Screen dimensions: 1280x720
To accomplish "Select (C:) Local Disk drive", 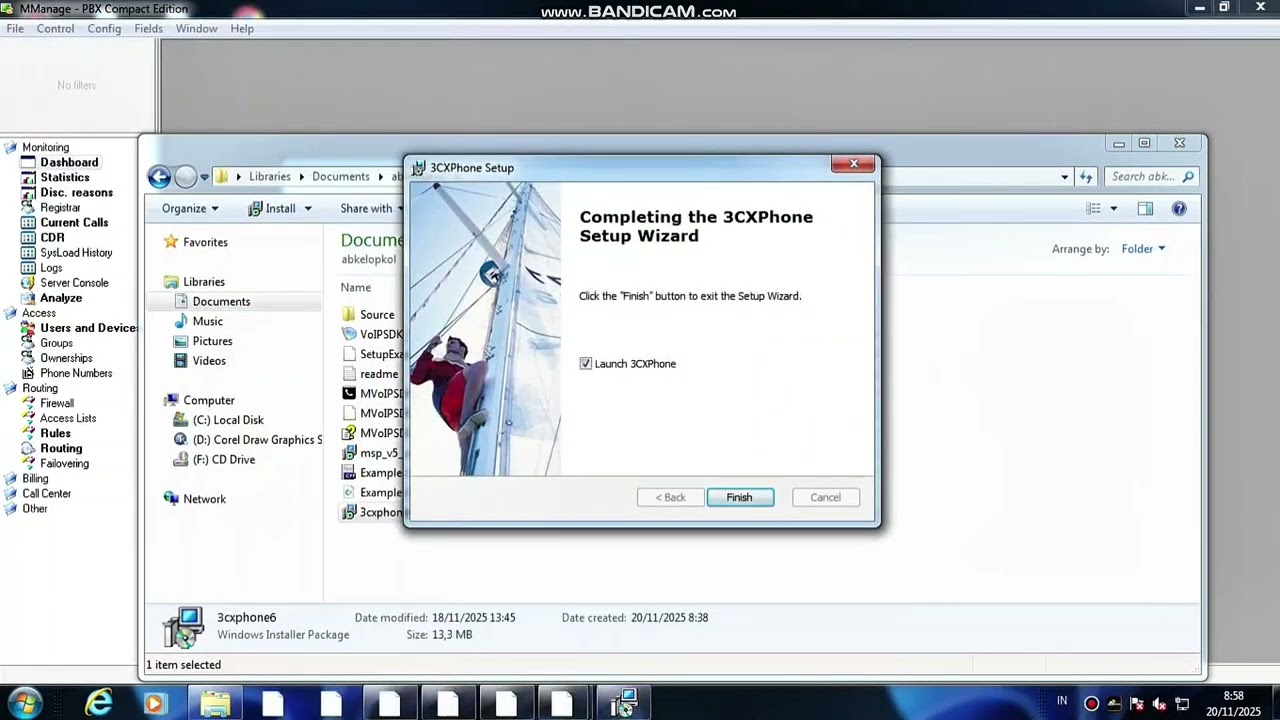I will click(228, 420).
